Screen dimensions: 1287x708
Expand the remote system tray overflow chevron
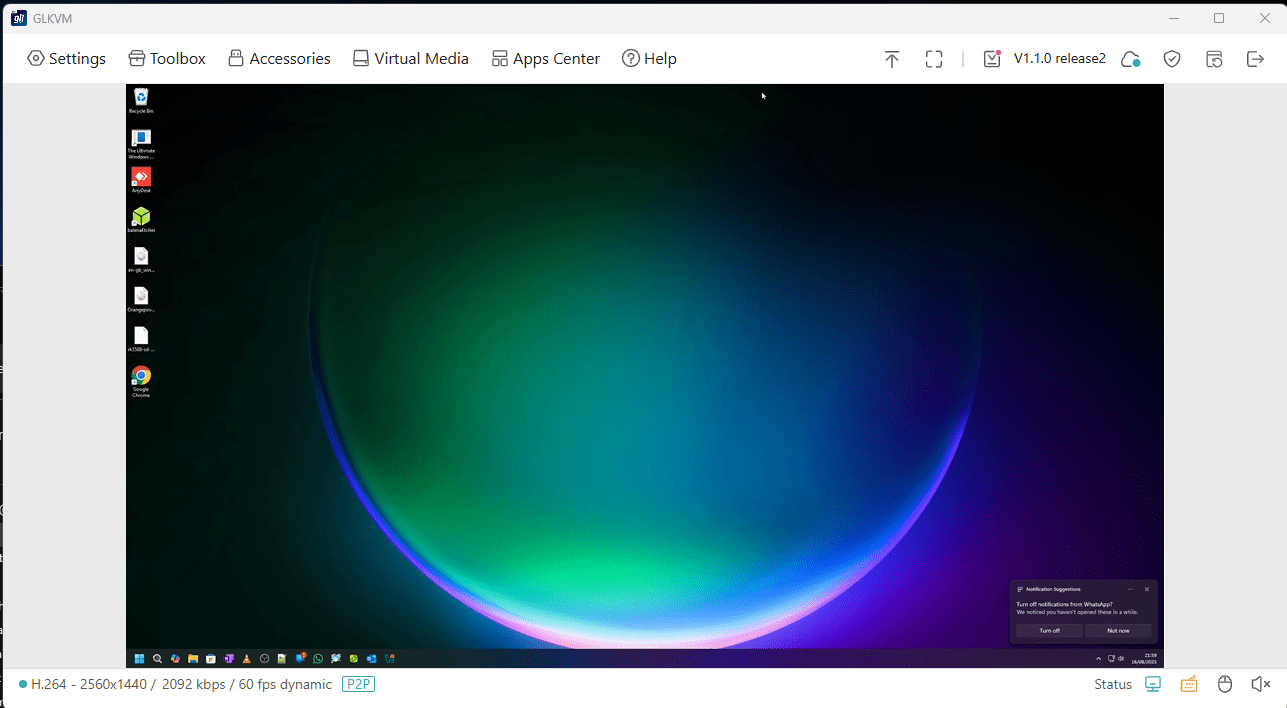coord(1099,659)
